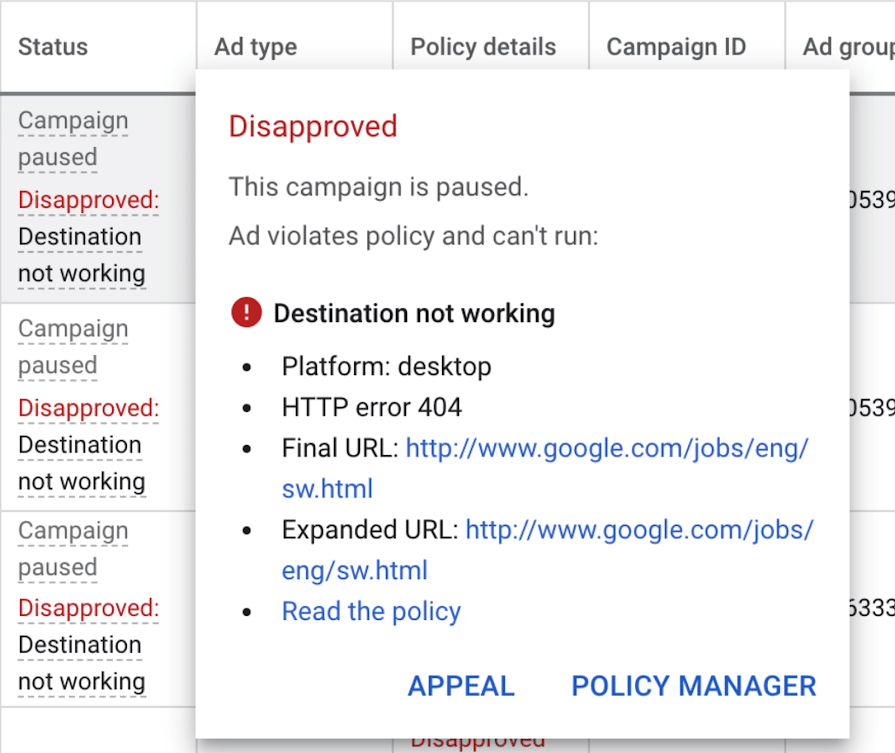Click Disapproved in the first table row
Screen dimensions: 895x753
(x=88, y=200)
